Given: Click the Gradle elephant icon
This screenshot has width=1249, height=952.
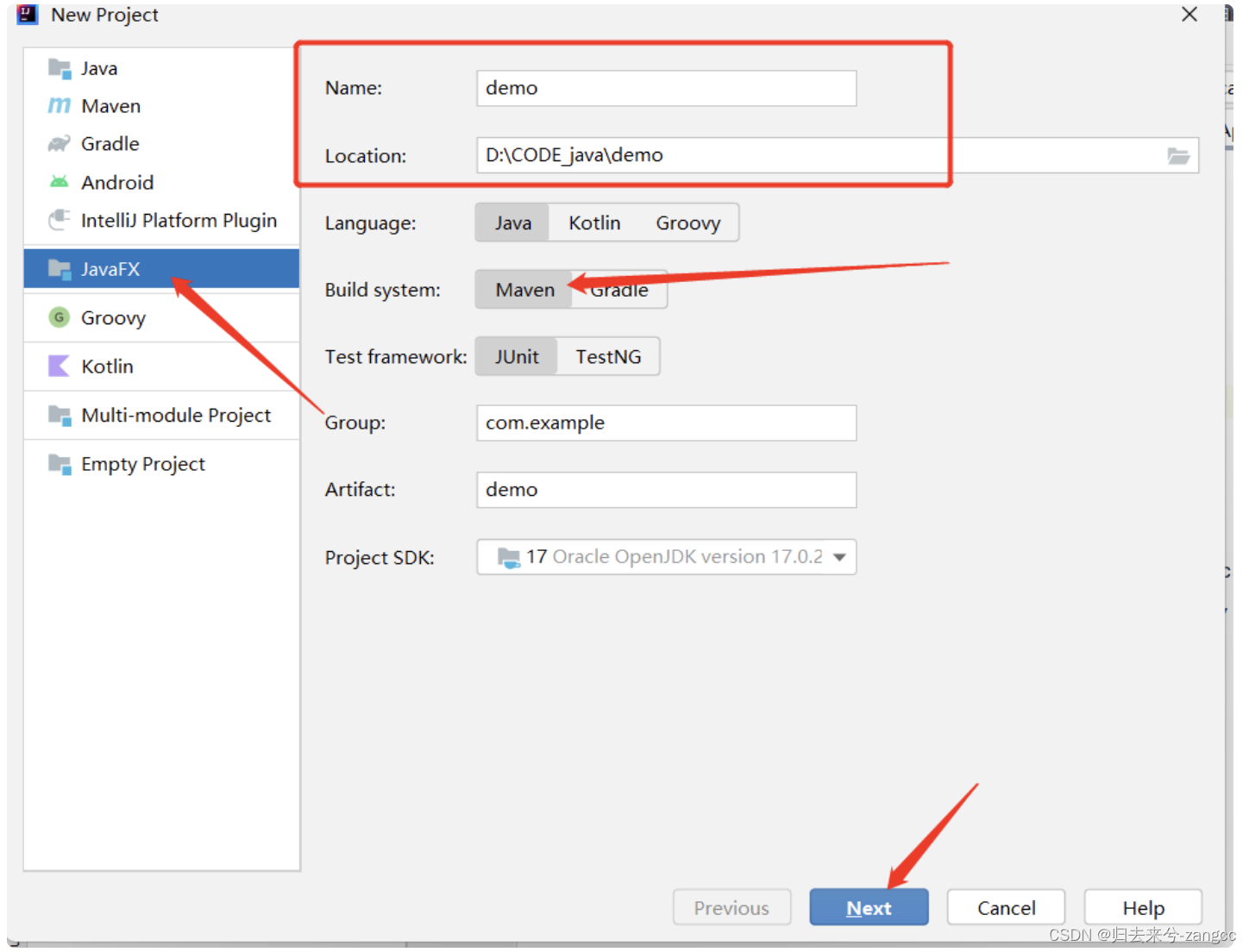Looking at the screenshot, I should pos(60,143).
